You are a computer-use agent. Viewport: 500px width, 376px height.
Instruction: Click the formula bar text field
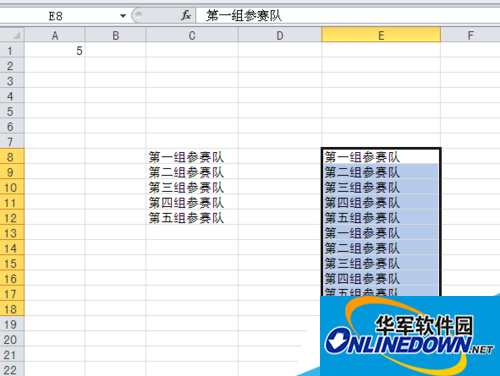coord(348,16)
